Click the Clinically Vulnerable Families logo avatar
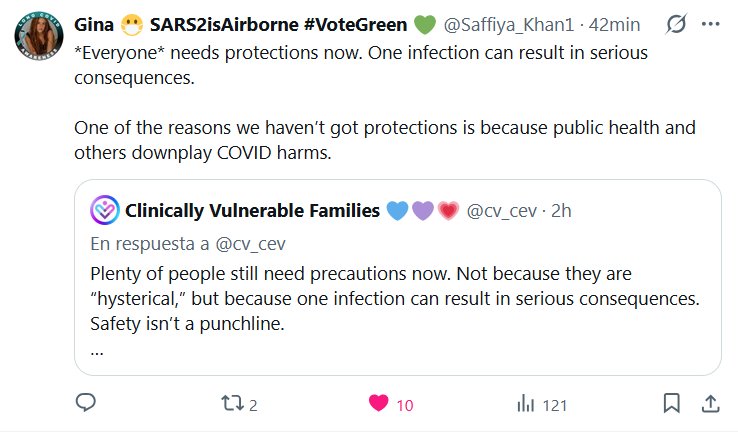The height and width of the screenshot is (432, 738). point(105,211)
